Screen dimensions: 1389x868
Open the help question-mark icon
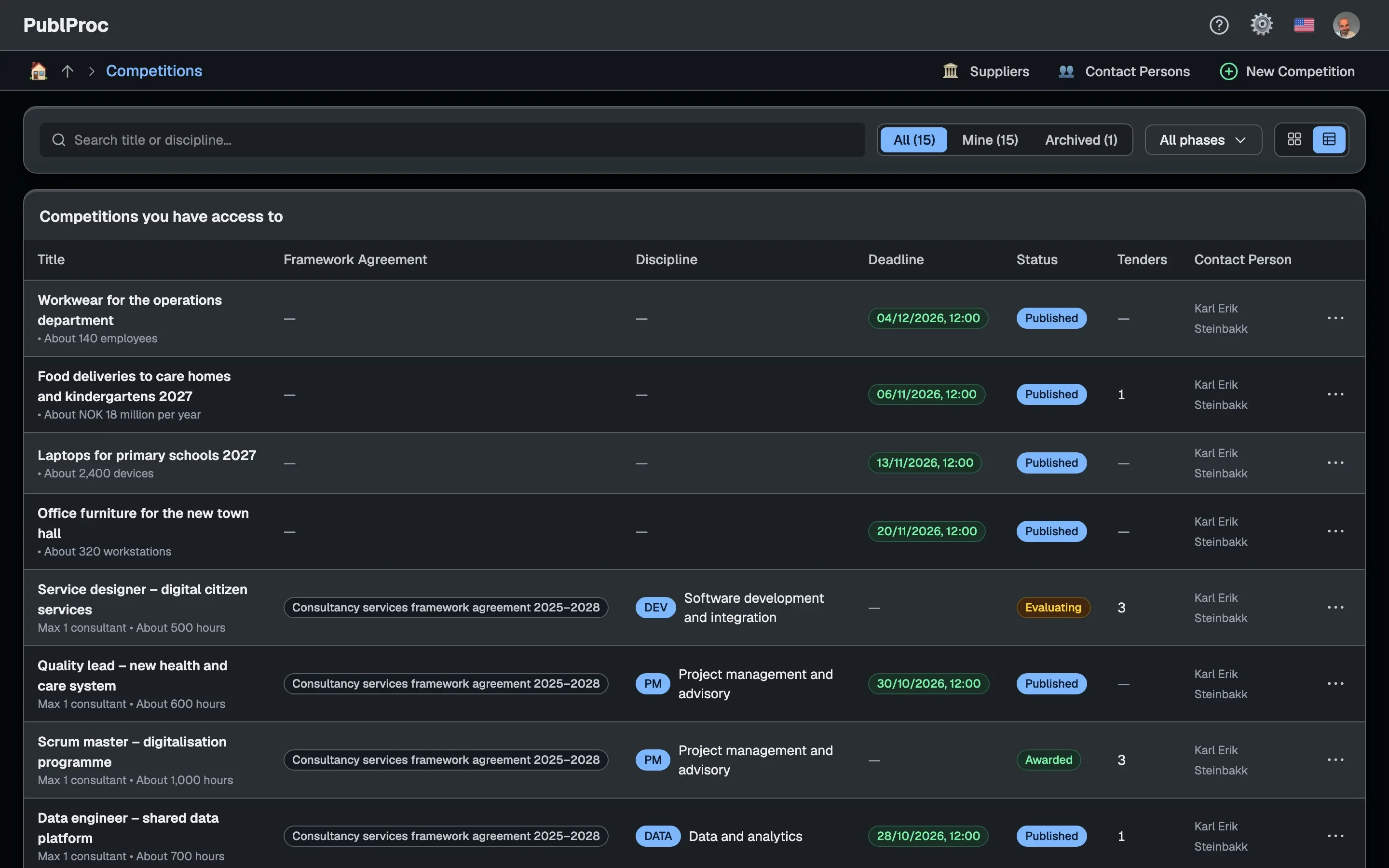pyautogui.click(x=1219, y=25)
